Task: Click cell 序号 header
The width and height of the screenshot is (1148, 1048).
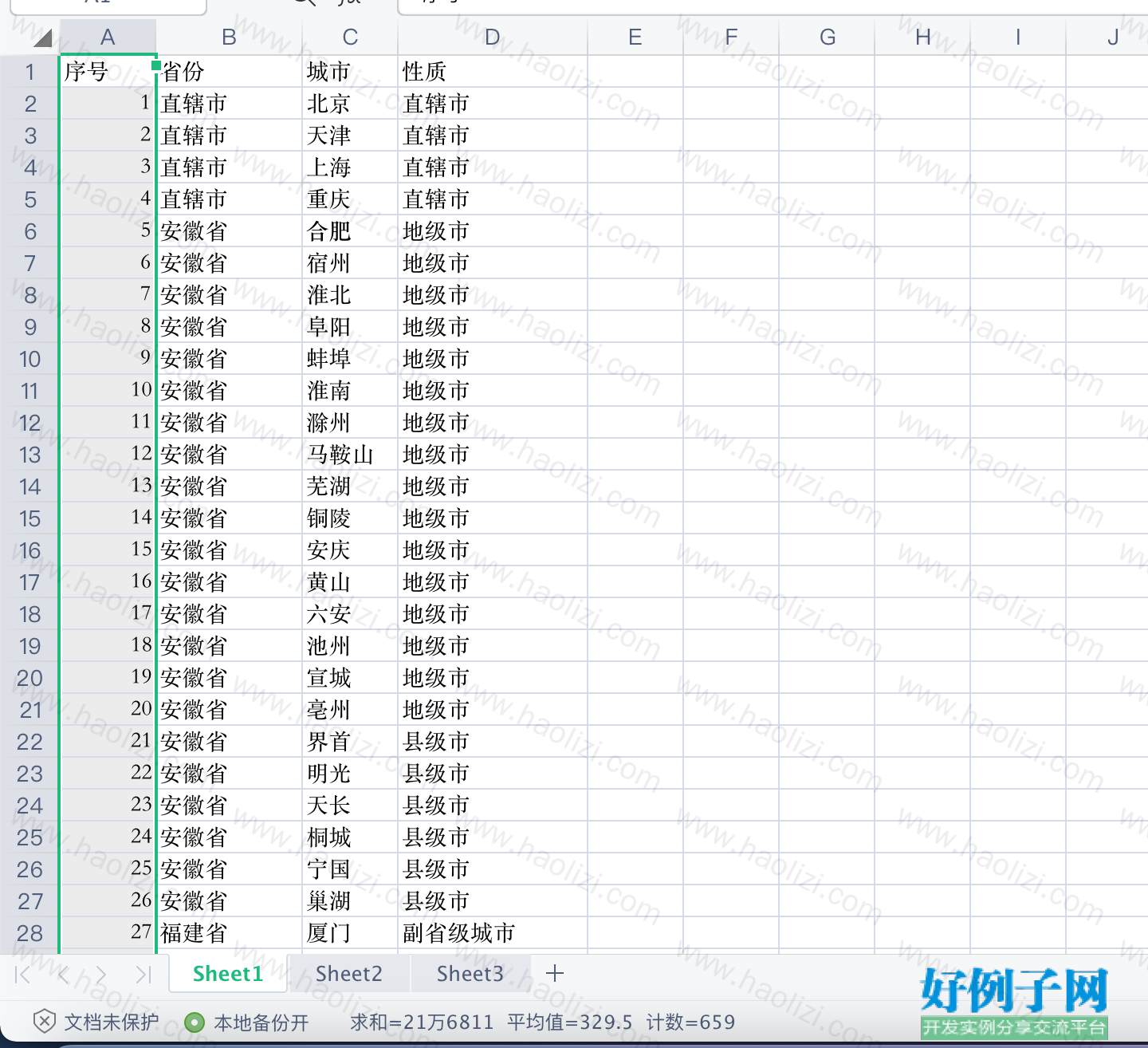Action: pos(108,72)
